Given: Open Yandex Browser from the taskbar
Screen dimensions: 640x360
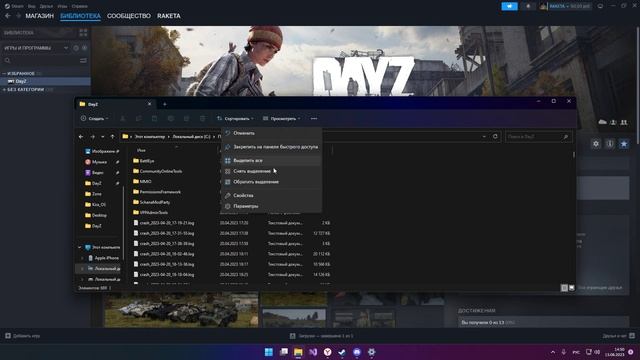Looking at the screenshot, I should coord(327,352).
